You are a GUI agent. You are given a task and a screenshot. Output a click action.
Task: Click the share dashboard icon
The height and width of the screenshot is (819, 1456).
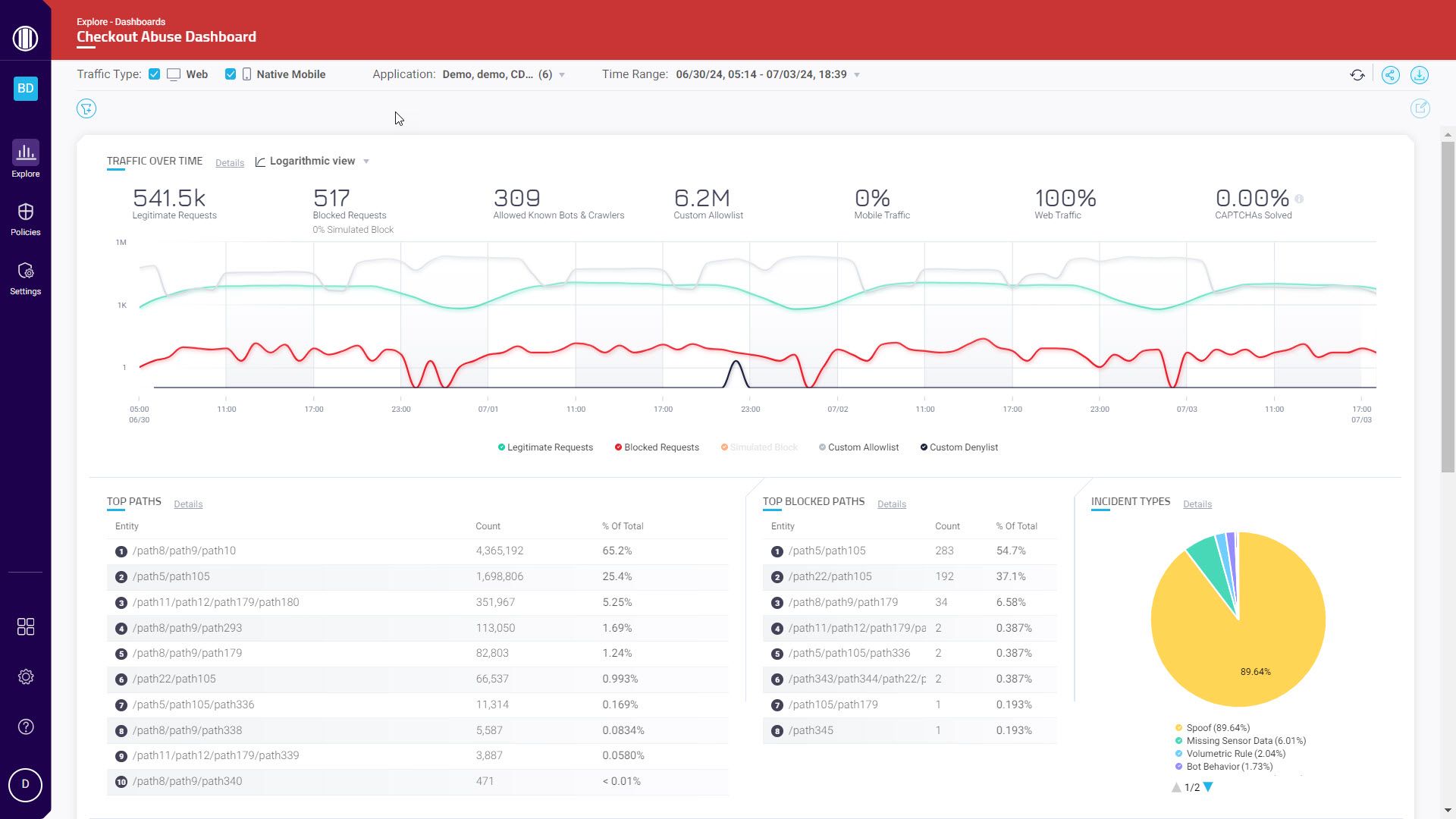pos(1390,75)
